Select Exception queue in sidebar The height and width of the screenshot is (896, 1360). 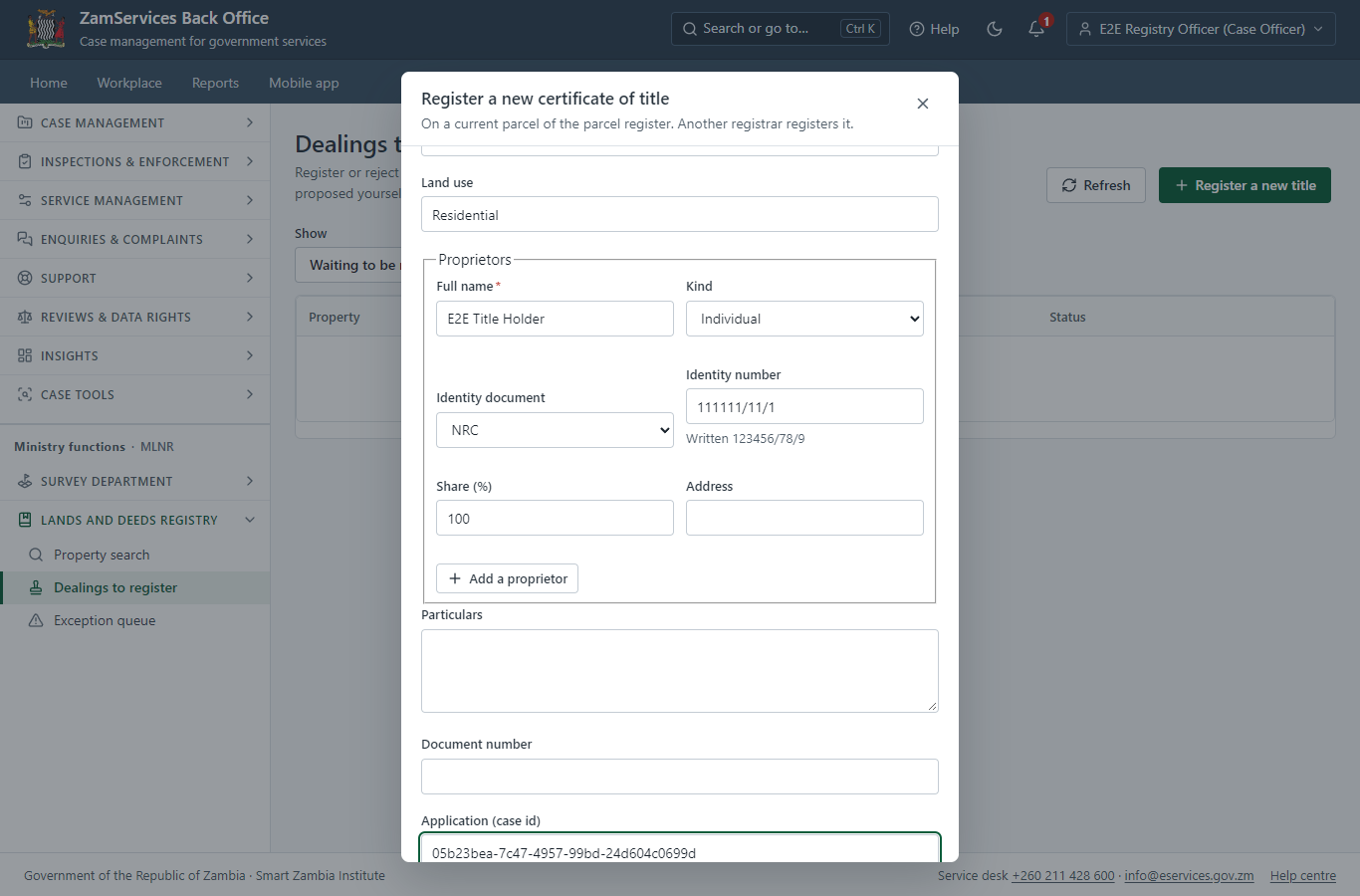(135, 620)
